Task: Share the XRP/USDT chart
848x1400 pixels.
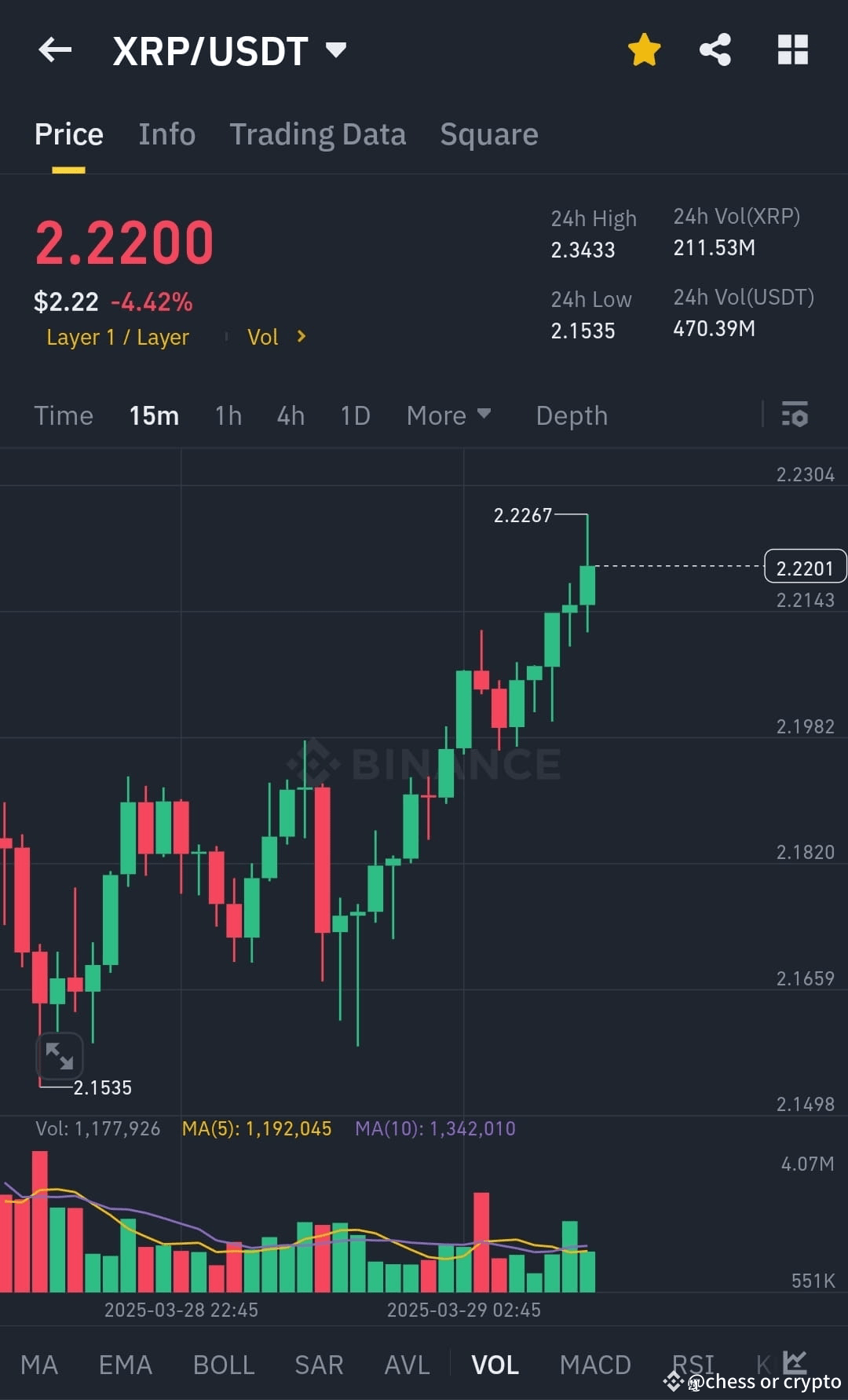Action: point(715,49)
